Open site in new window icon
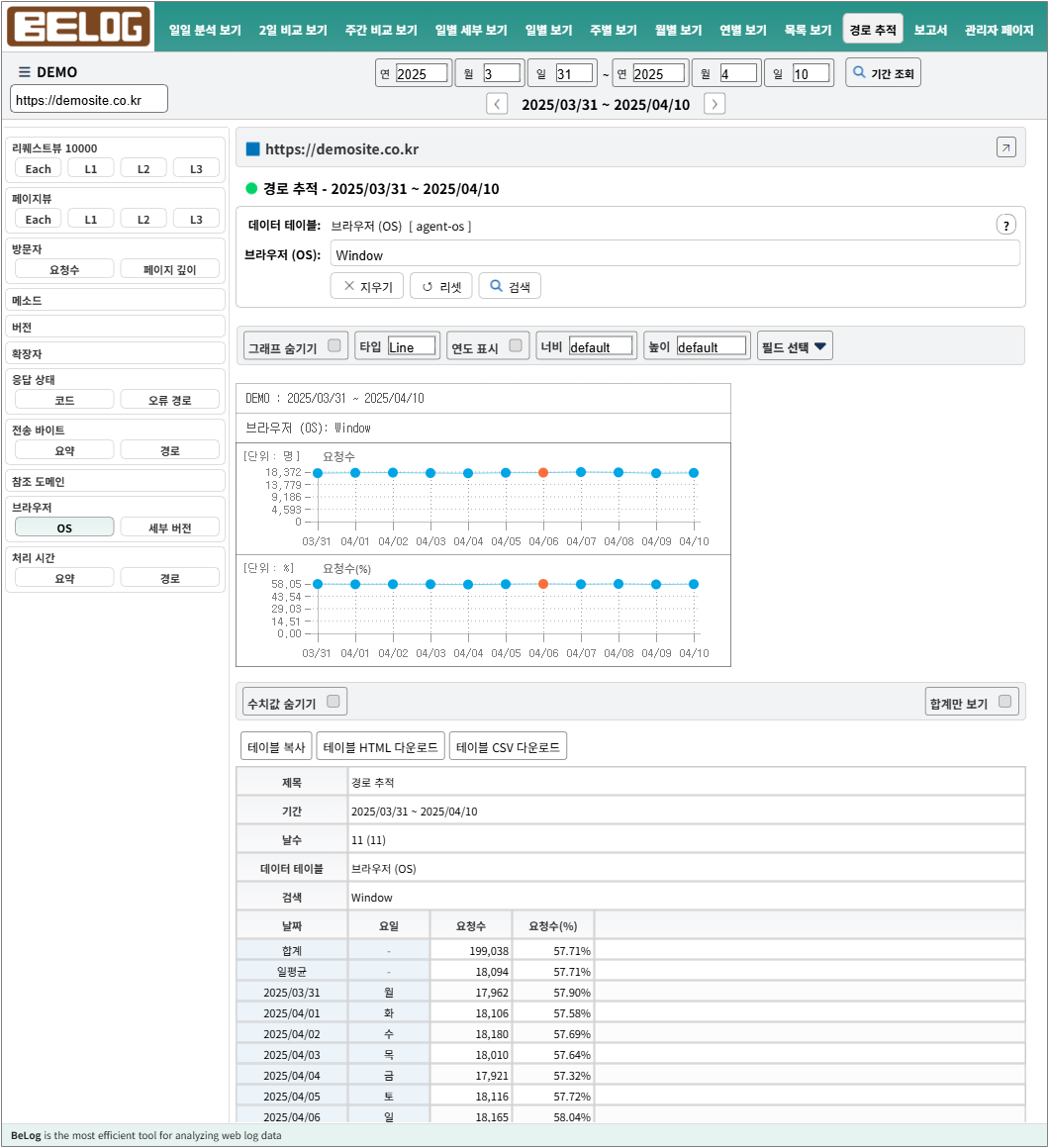This screenshot has width=1049, height=1148. pyautogui.click(x=1005, y=147)
